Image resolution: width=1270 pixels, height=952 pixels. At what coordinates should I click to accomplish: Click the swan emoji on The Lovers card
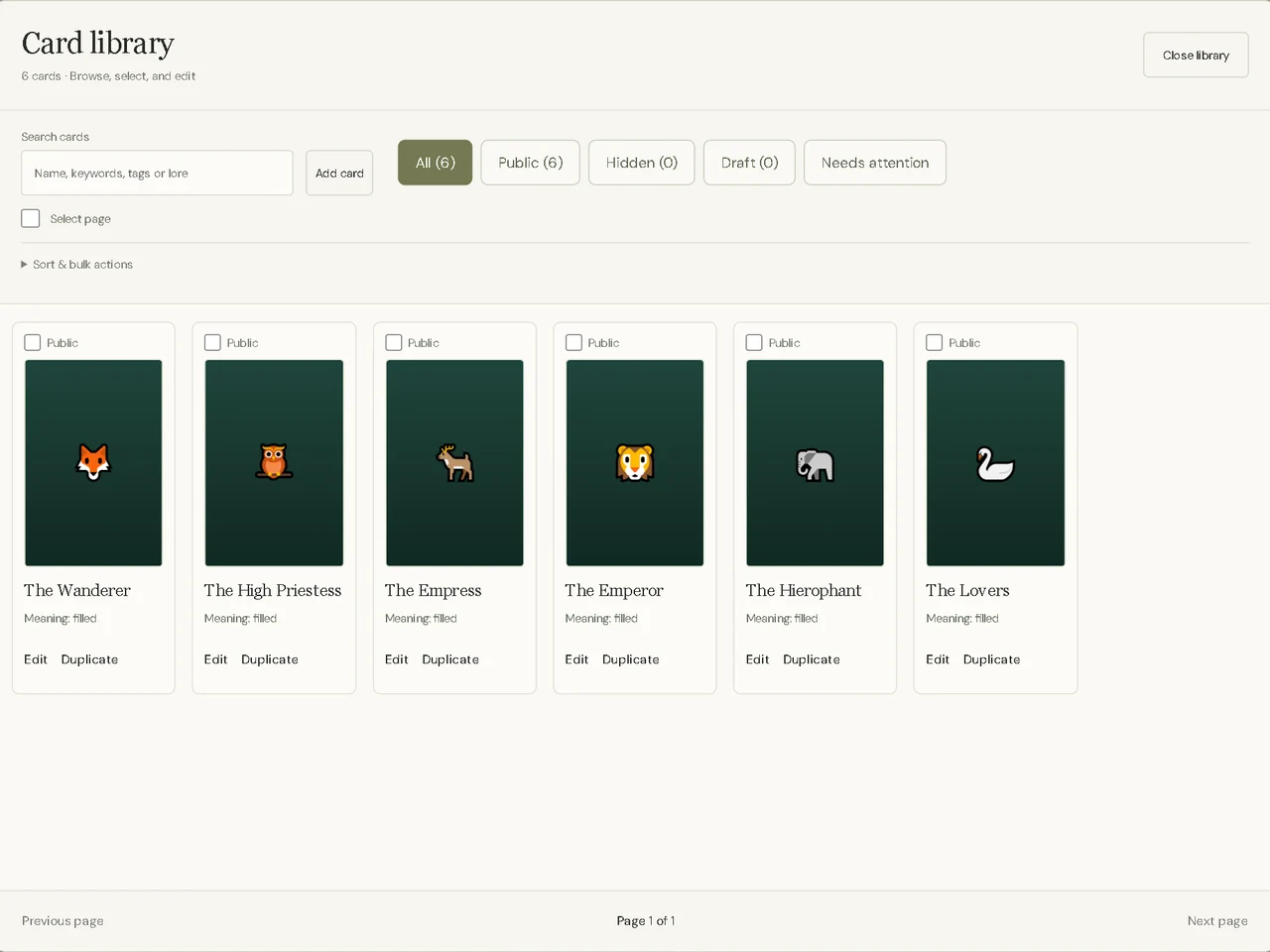coord(995,464)
